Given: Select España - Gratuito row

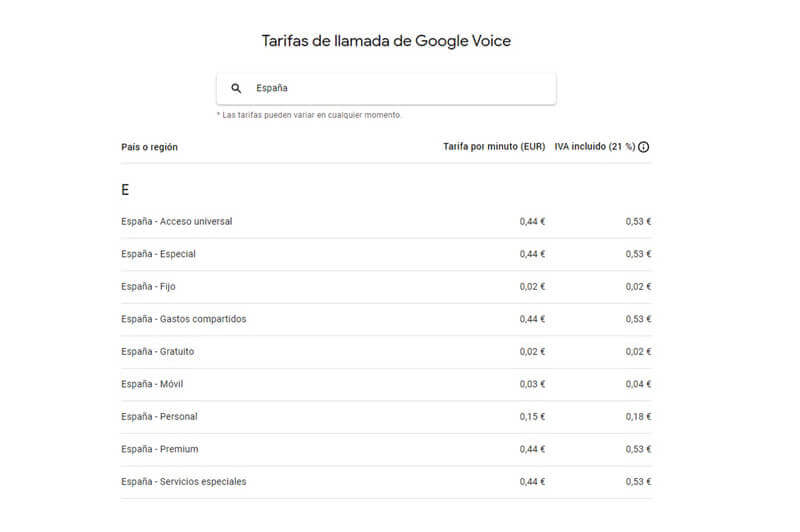Looking at the screenshot, I should [386, 352].
